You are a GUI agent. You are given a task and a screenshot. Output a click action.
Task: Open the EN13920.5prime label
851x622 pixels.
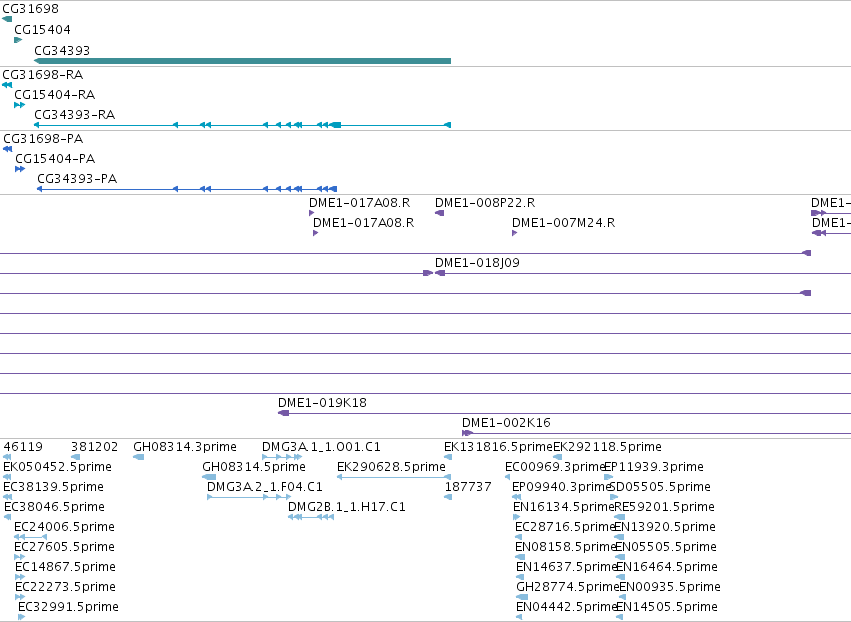[x=665, y=527]
